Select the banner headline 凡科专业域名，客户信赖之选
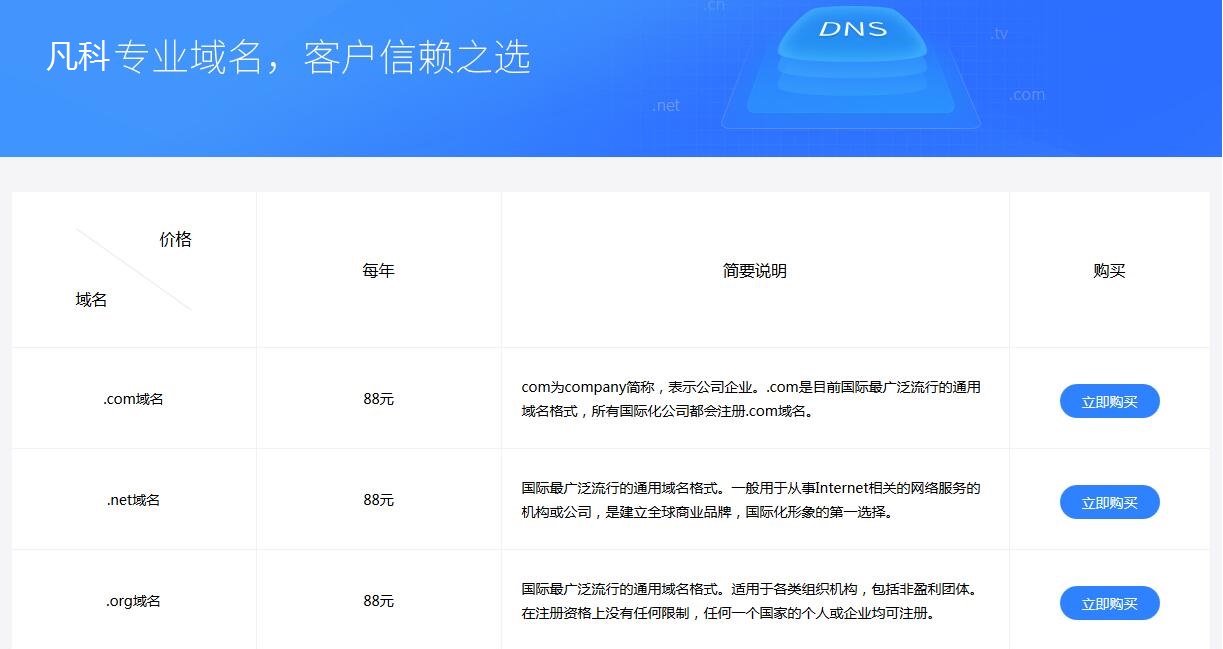Viewport: 1223px width, 649px height. pyautogui.click(x=289, y=59)
